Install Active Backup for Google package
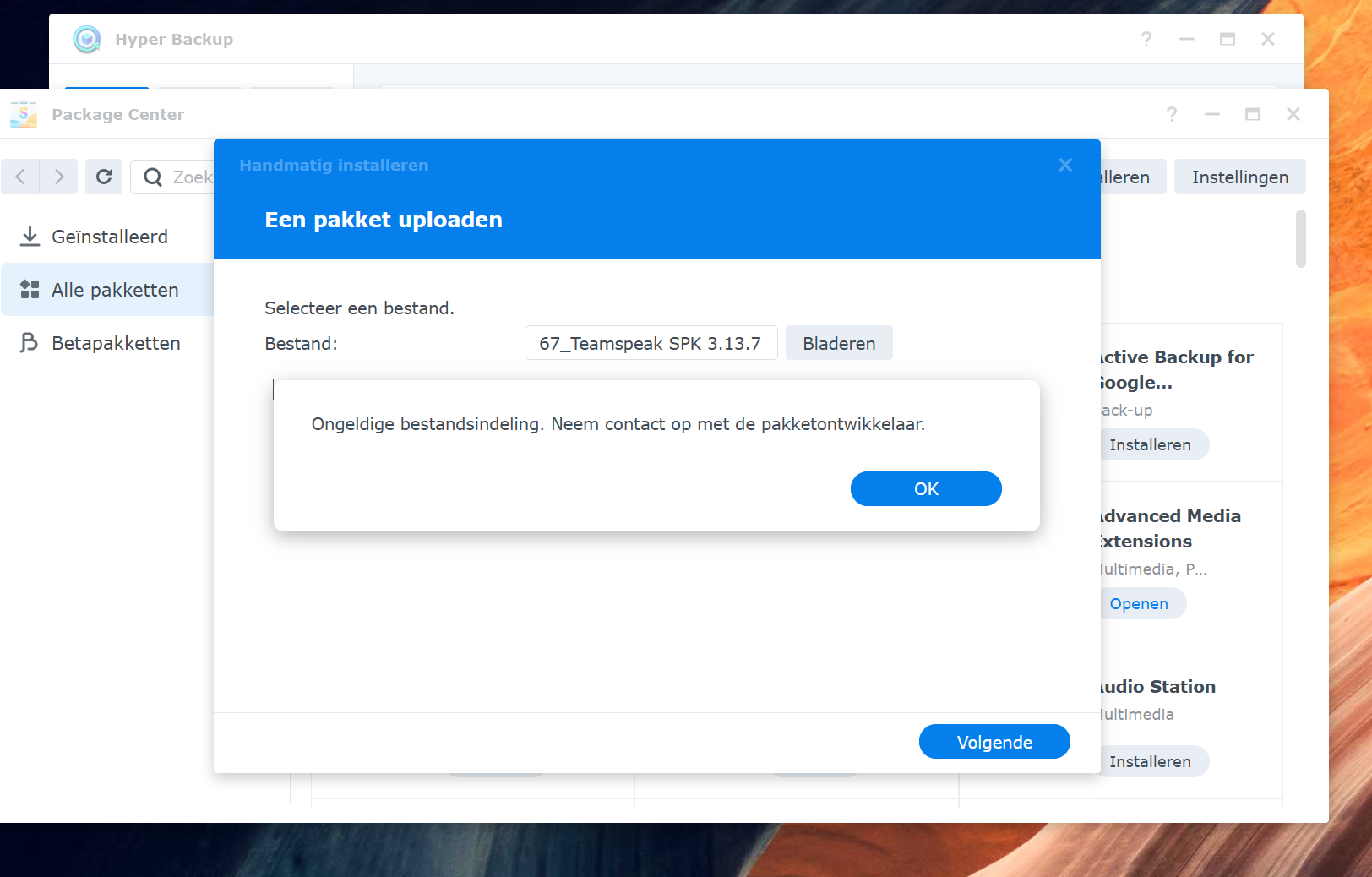The height and width of the screenshot is (877, 1372). click(1151, 445)
